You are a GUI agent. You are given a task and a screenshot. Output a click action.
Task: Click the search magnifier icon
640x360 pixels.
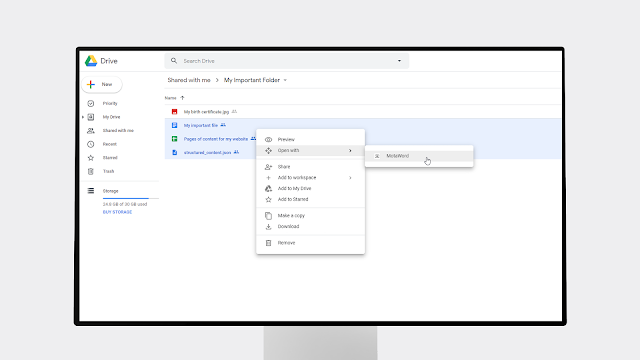[174, 61]
